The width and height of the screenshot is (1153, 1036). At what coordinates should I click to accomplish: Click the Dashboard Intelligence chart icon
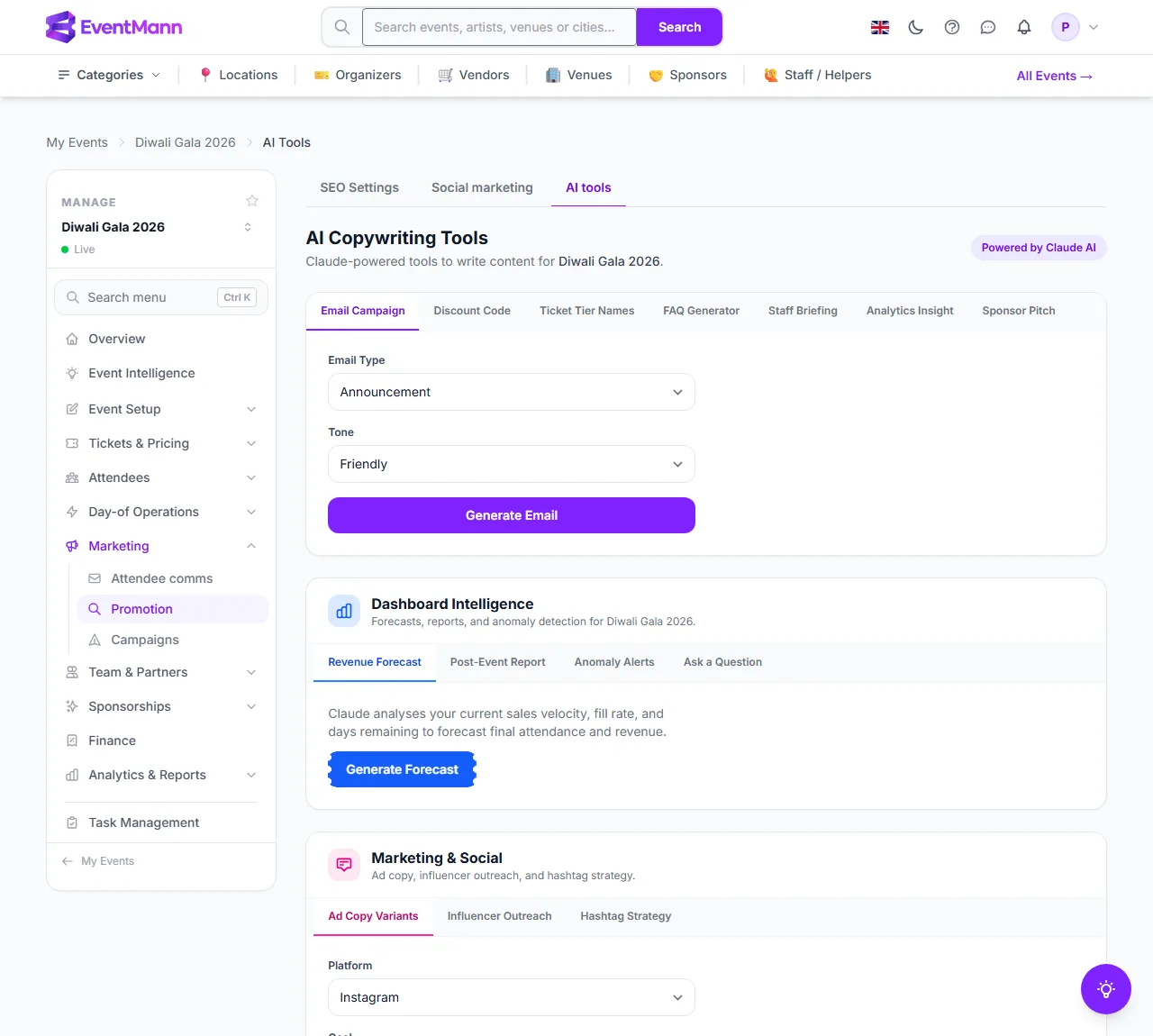[x=344, y=611]
